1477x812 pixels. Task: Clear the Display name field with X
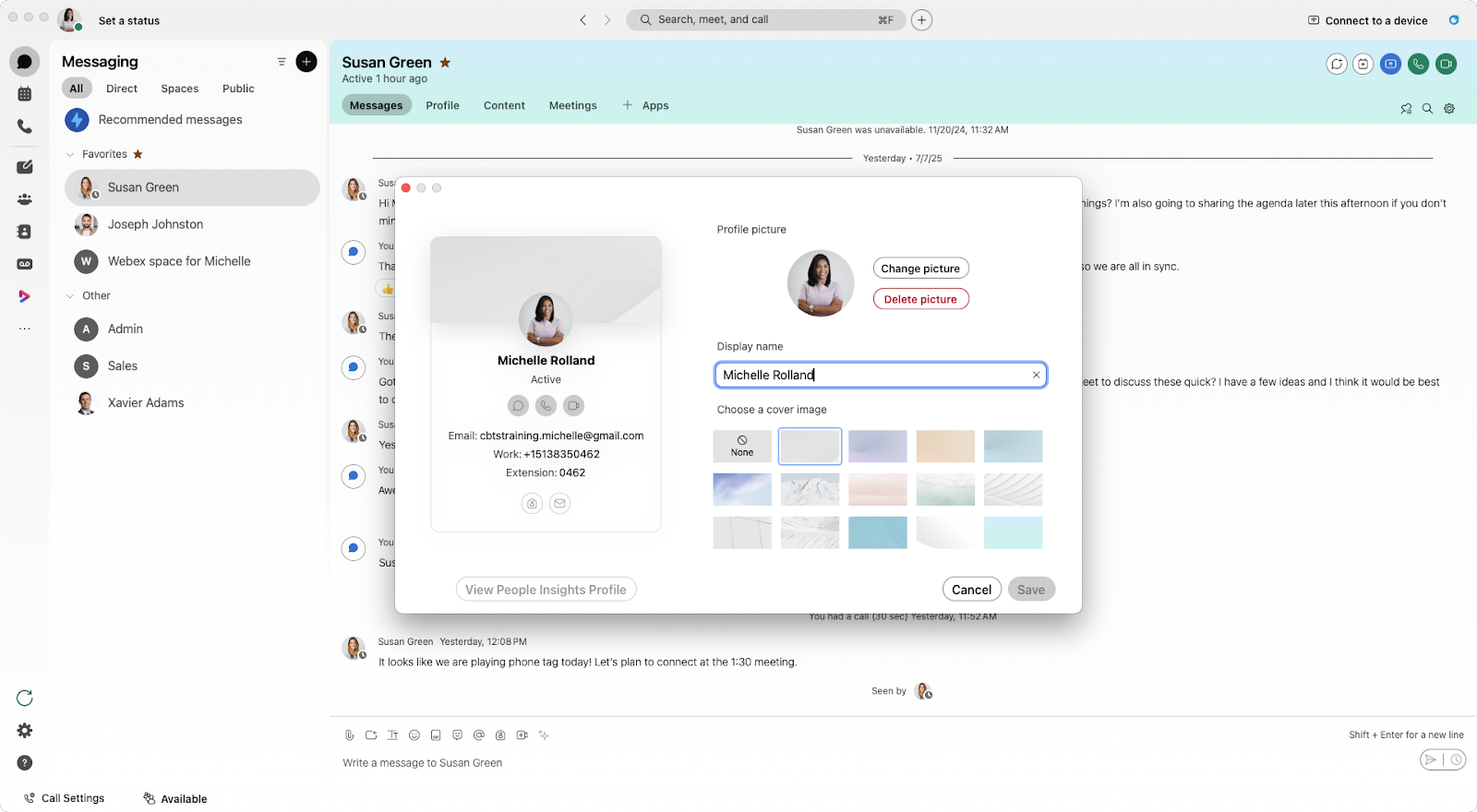(1037, 375)
